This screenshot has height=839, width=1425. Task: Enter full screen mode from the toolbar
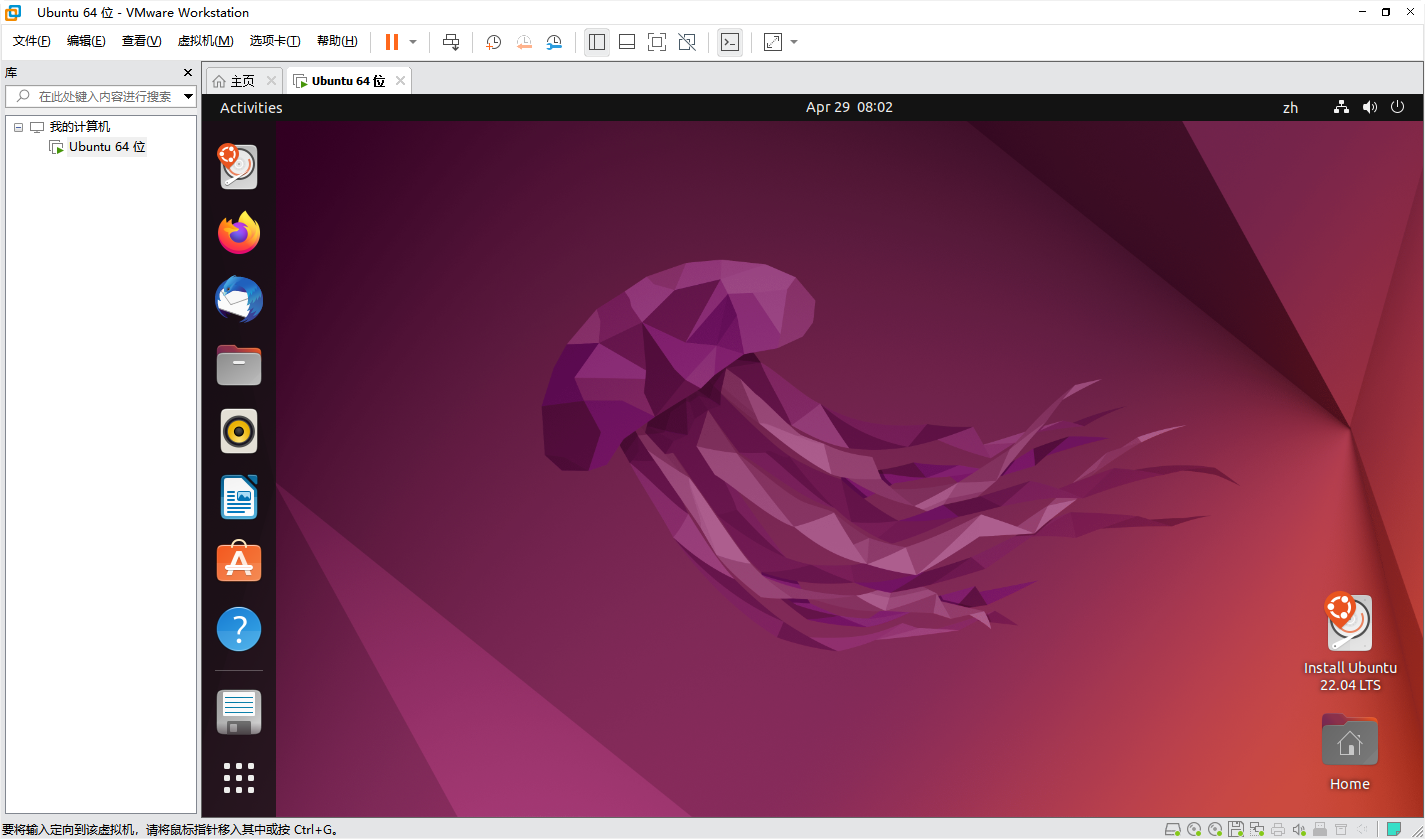click(x=657, y=42)
